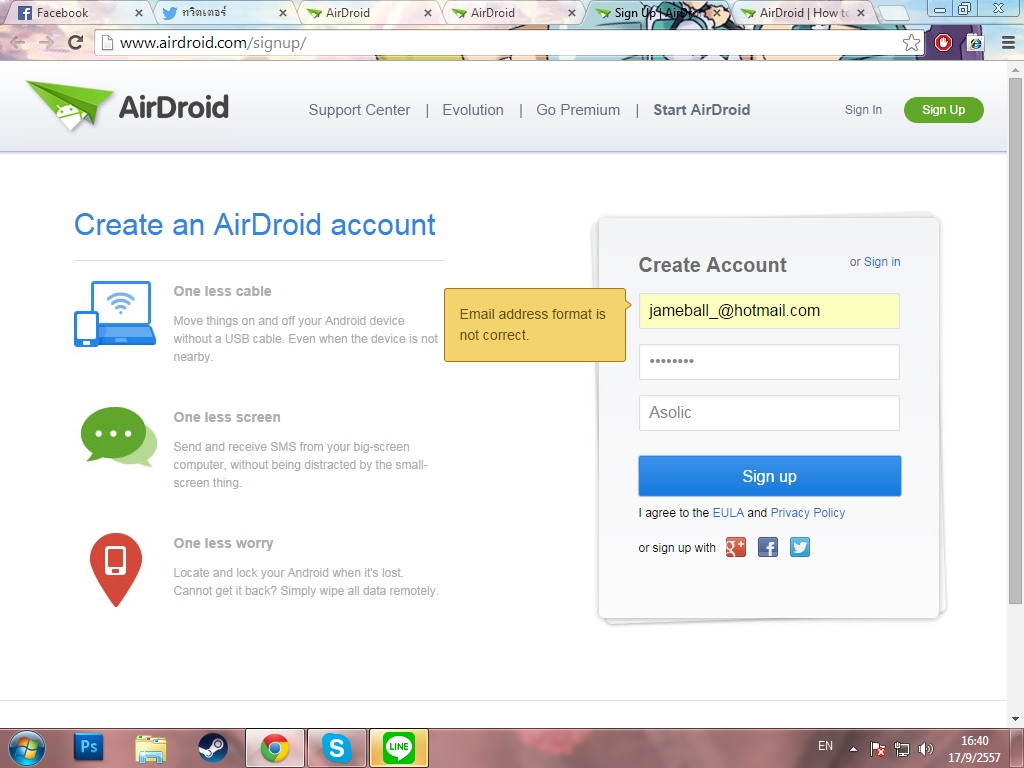Sign up with Google Plus icon

click(735, 547)
